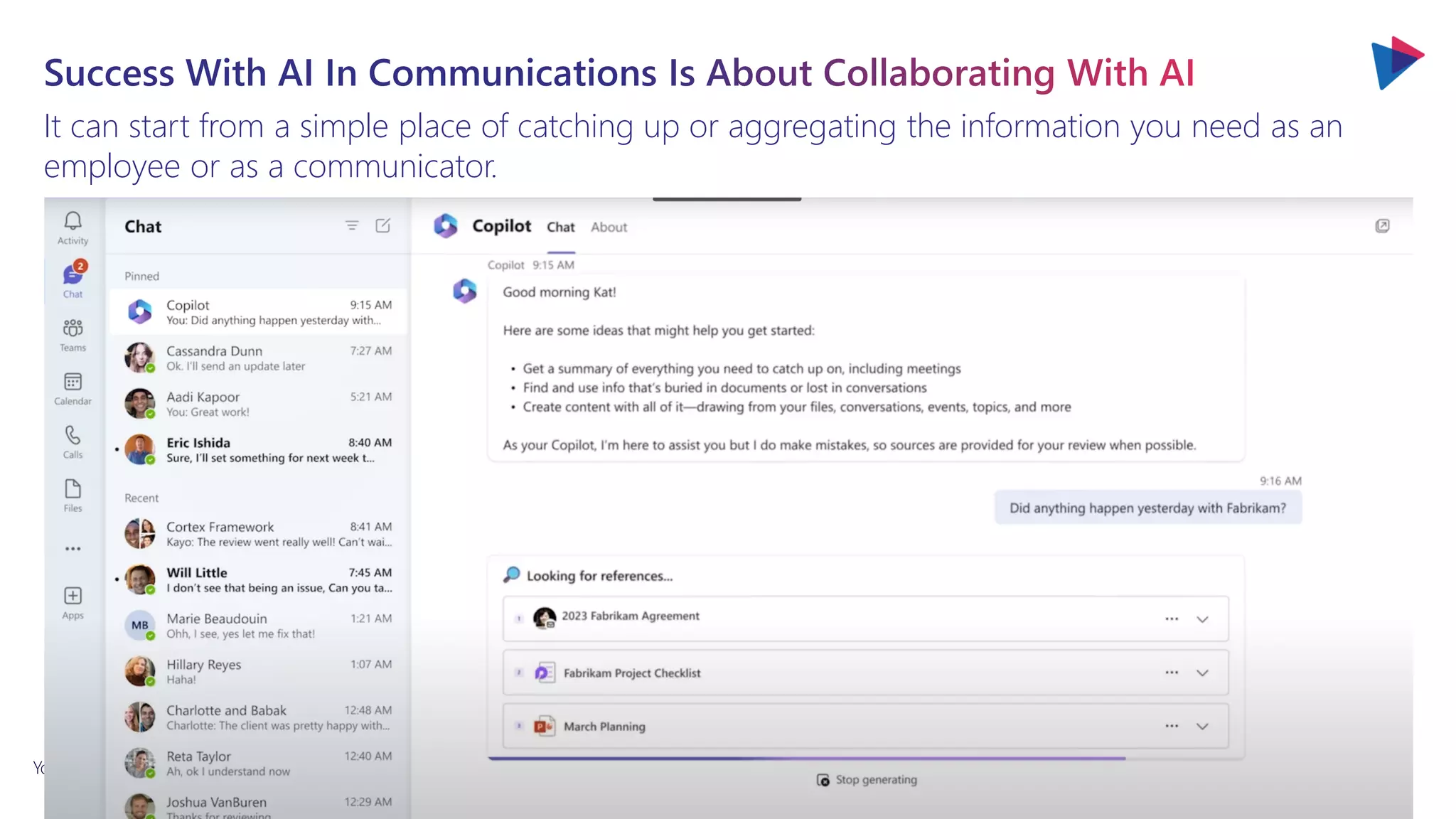Open more options for March Planning
Viewport: 1456px width, 819px height.
[x=1172, y=726]
